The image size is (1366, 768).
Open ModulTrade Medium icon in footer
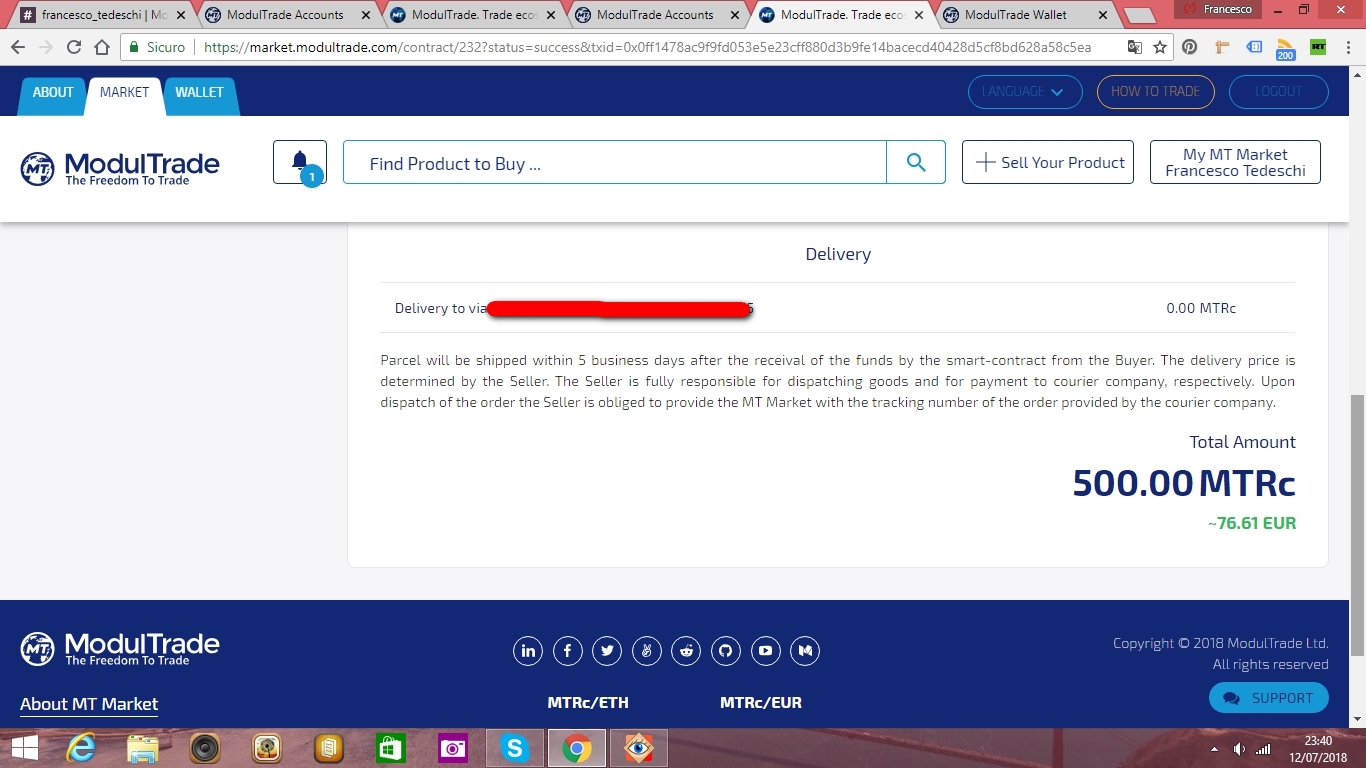coord(805,651)
